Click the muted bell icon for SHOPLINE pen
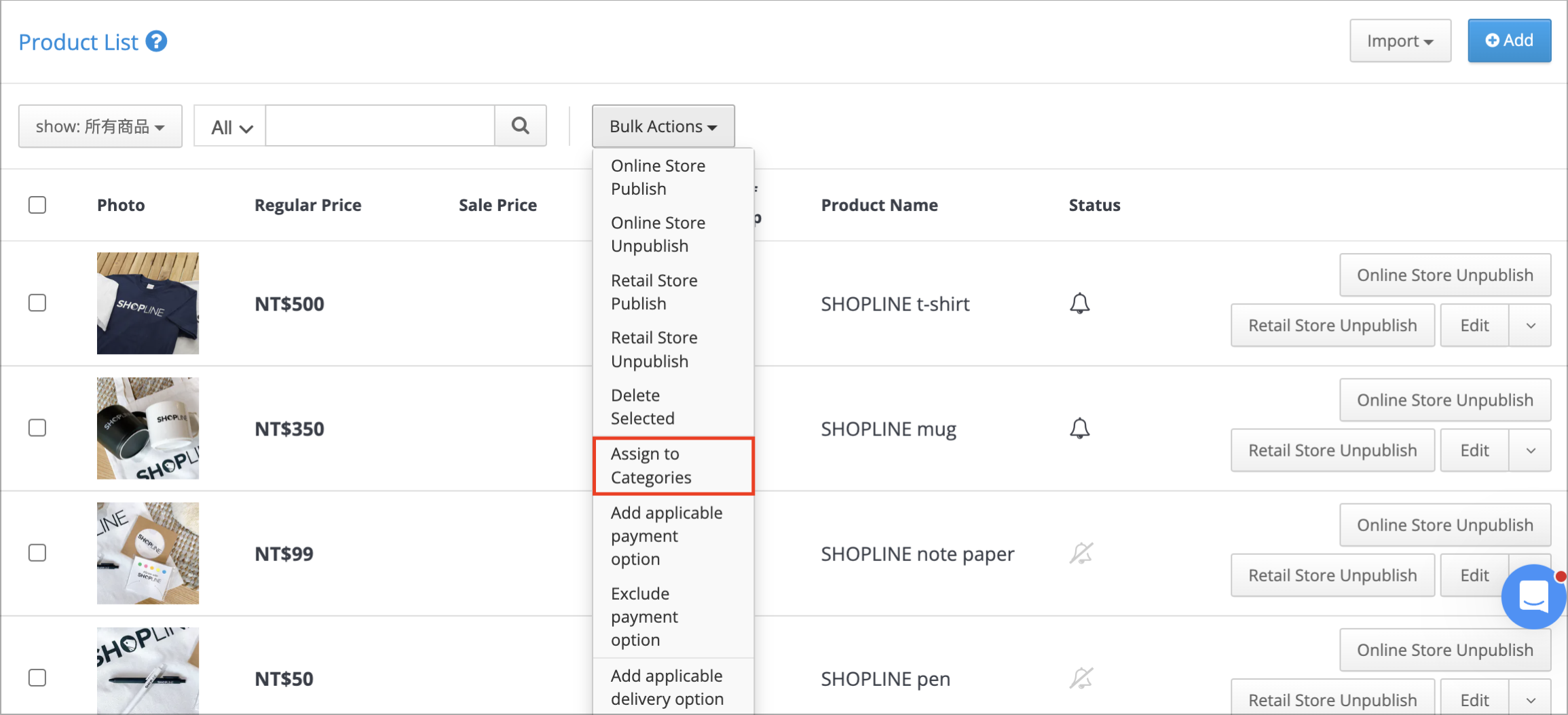Screen dimensions: 1568x715 tap(1081, 678)
